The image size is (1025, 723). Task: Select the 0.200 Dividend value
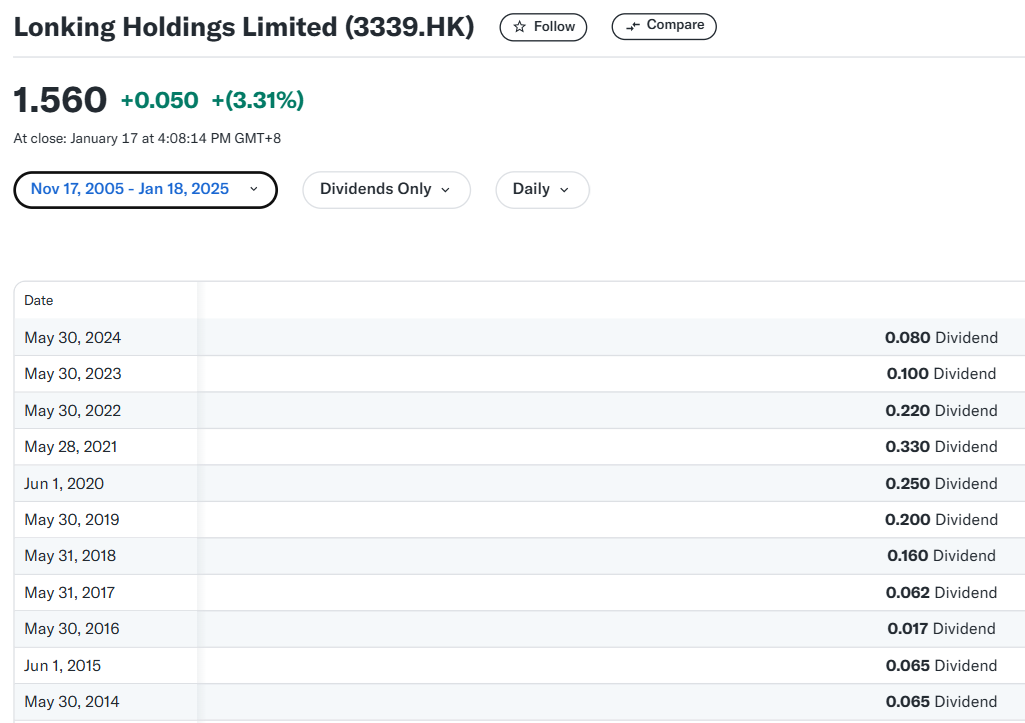941,519
